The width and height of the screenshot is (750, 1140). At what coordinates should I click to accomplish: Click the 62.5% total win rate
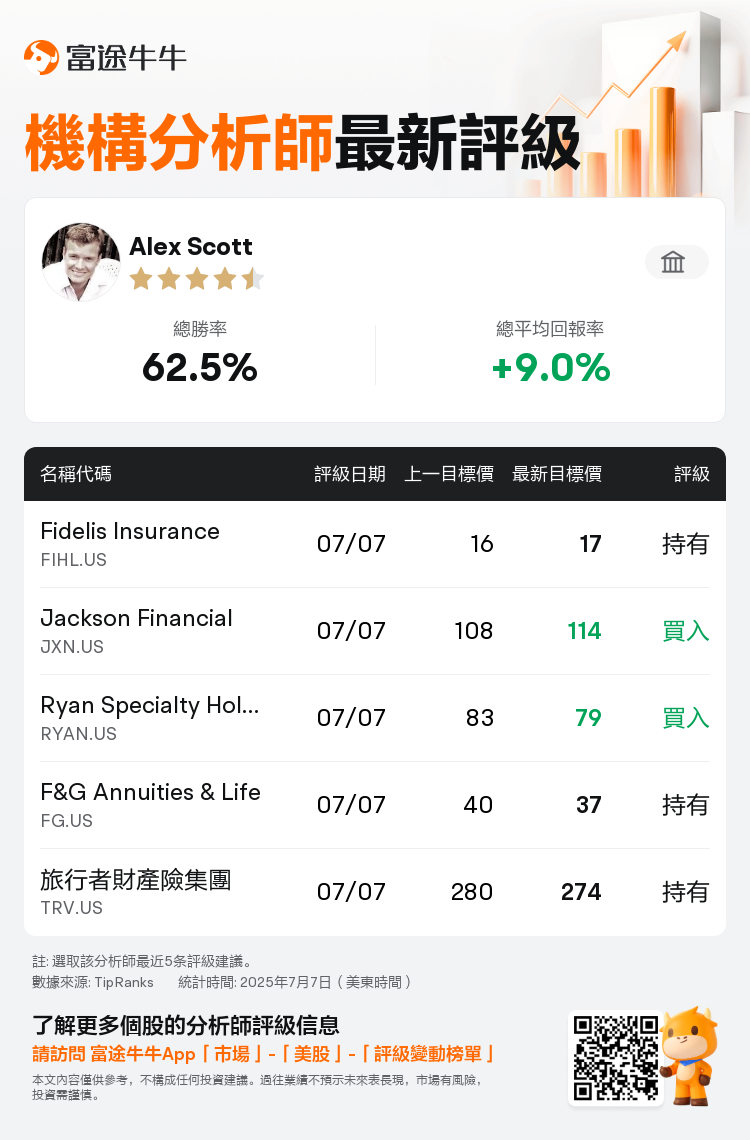200,367
